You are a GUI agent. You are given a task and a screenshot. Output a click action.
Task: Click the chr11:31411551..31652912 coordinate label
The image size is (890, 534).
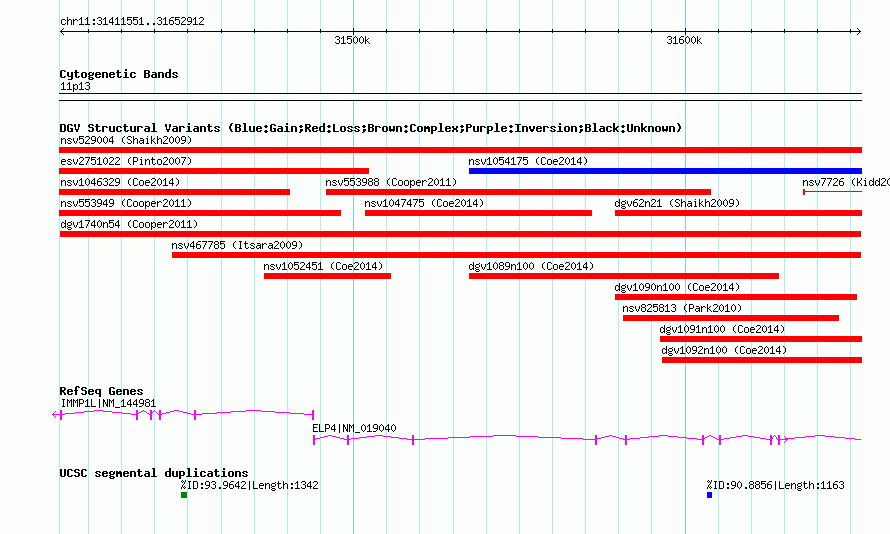tap(132, 22)
